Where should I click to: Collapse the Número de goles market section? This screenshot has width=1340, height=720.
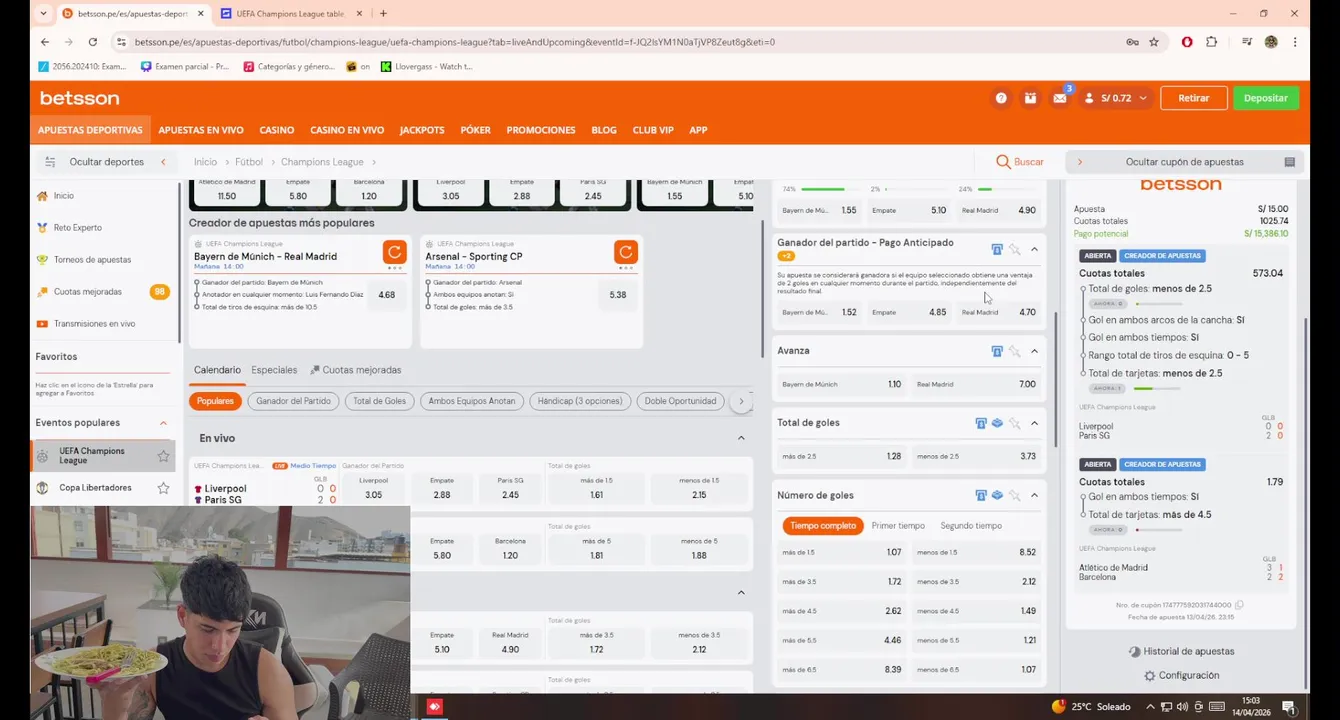pos(1034,496)
